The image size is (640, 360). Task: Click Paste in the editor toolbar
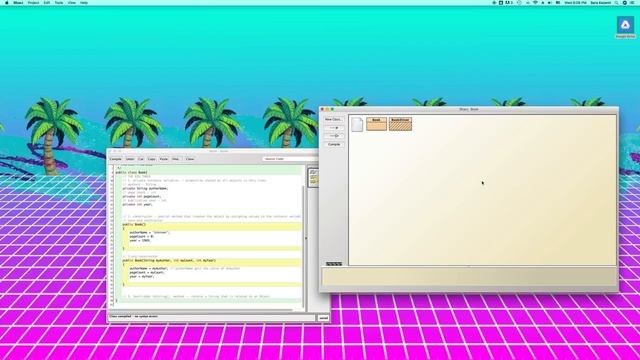[164, 159]
